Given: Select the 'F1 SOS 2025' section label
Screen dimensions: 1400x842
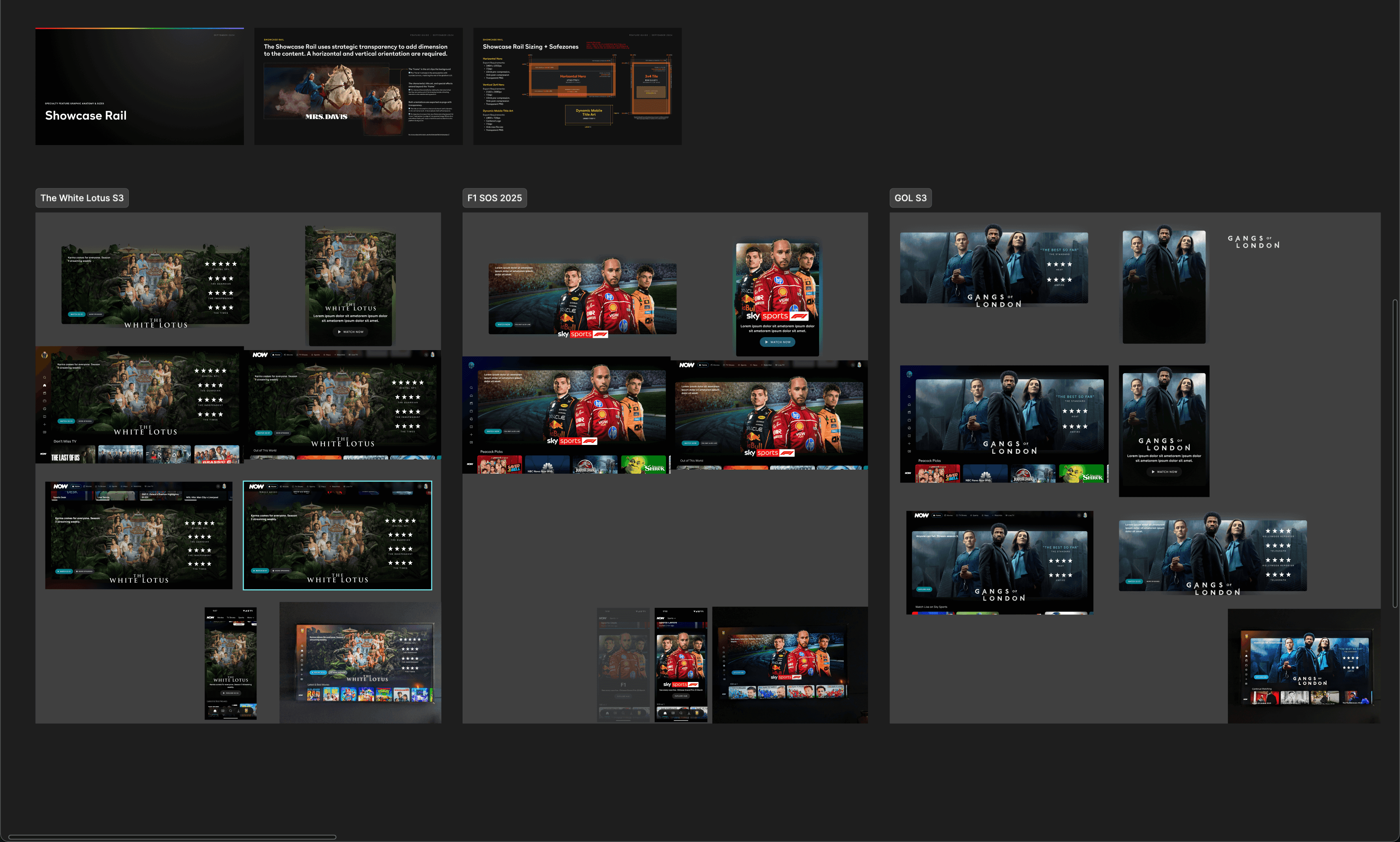Looking at the screenshot, I should click(494, 198).
